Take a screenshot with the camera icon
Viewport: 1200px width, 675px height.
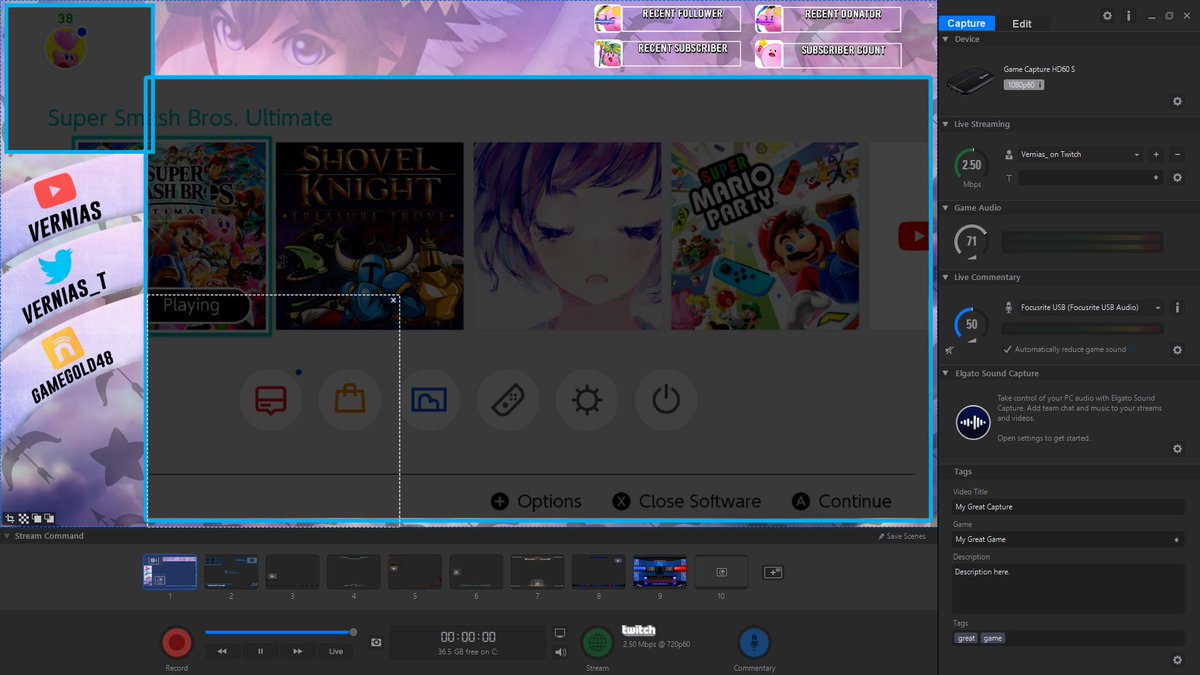click(376, 642)
